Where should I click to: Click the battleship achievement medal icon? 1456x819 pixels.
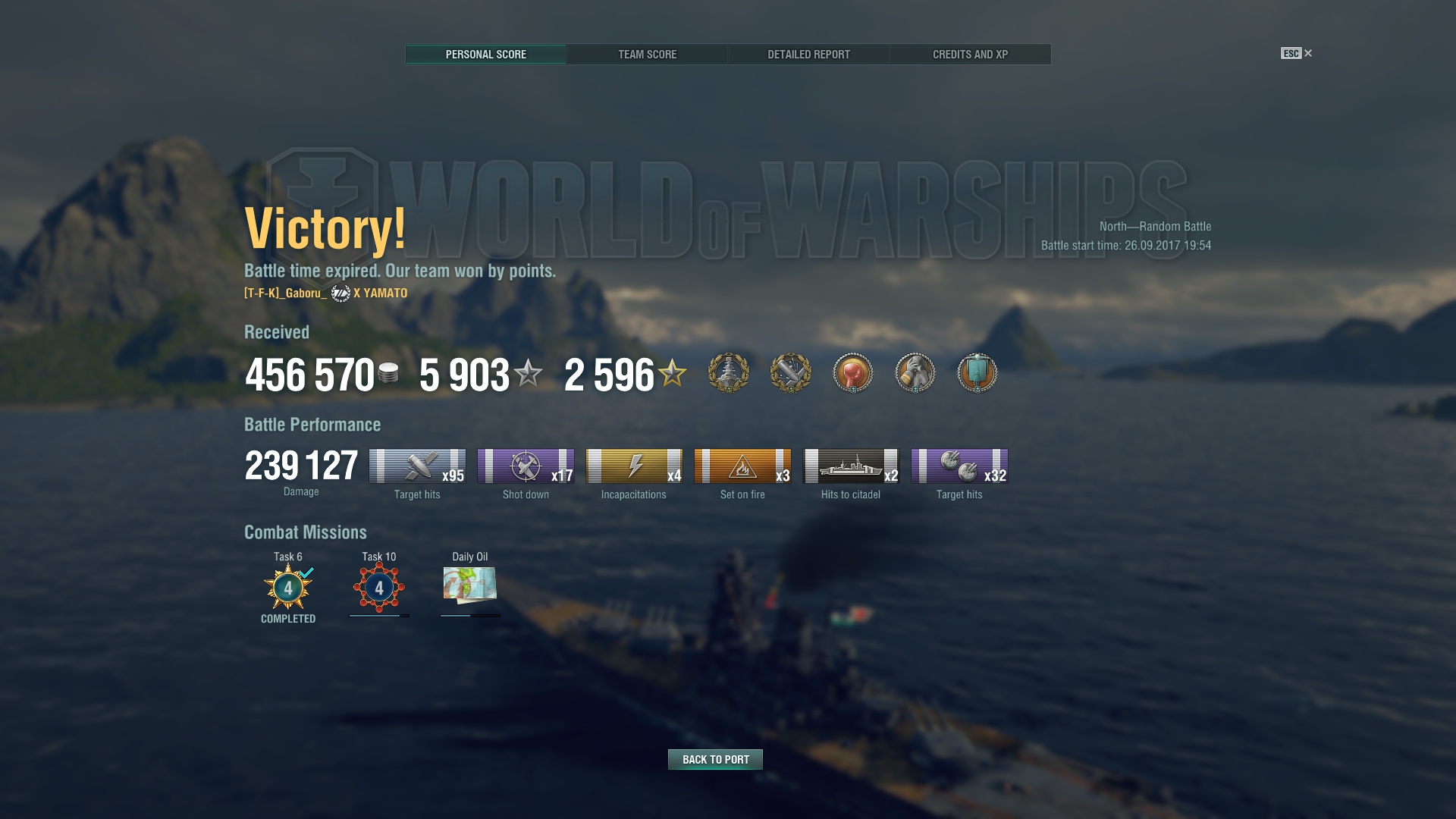729,372
